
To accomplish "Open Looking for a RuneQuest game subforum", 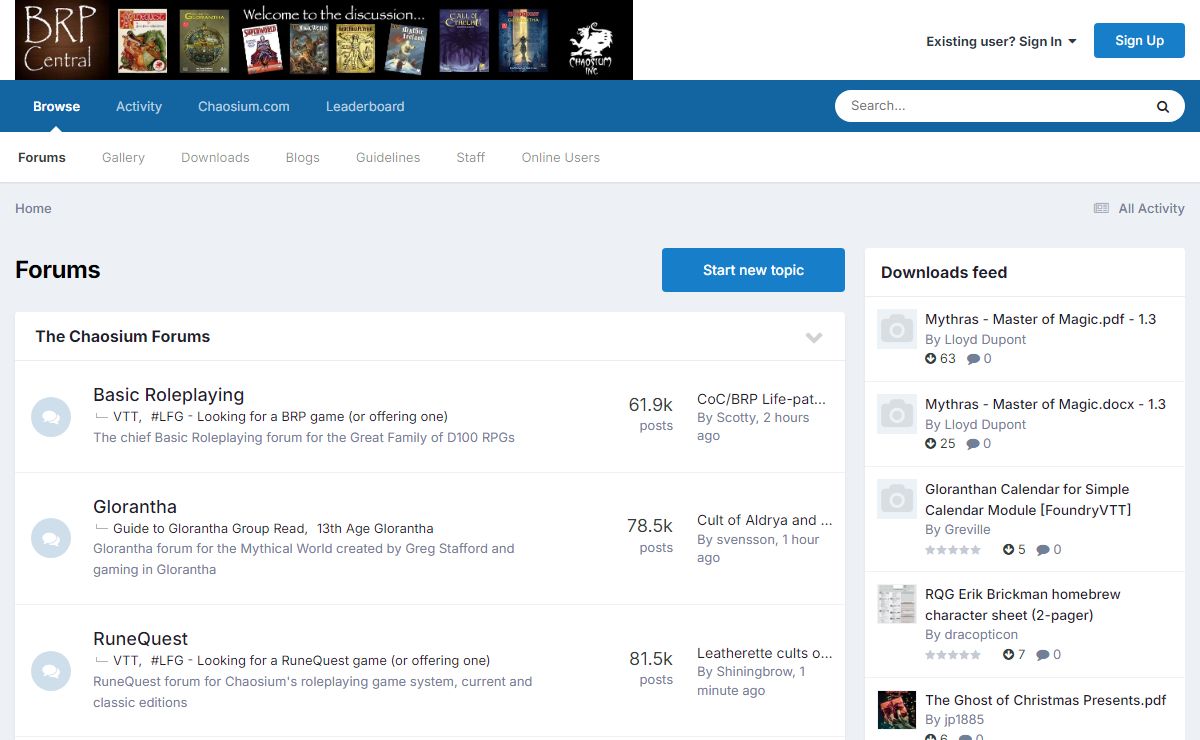I will click(320, 660).
